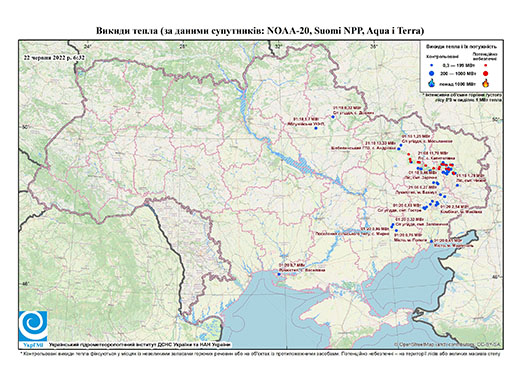This screenshot has height=368, width=520.
Task: Open the OpenStreetMap contributors attribution
Action: click(448, 344)
